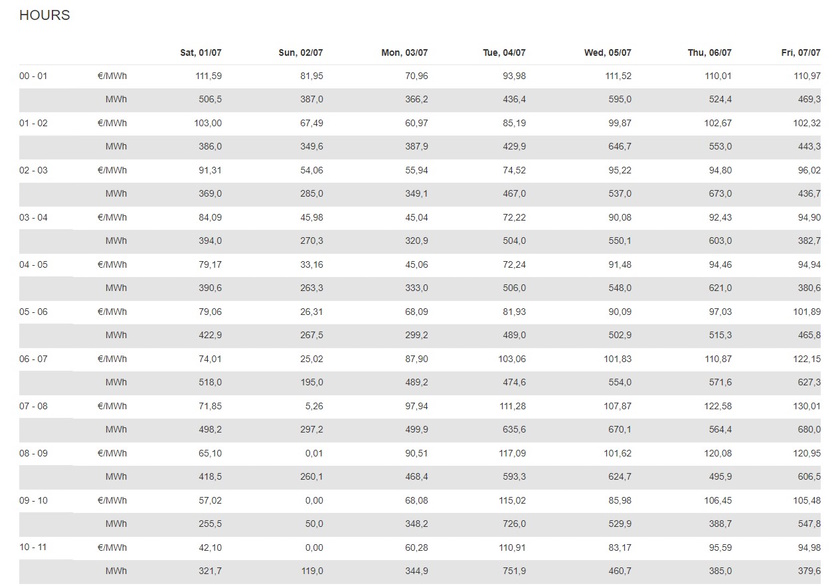840x588 pixels.
Task: Click the 08 - 09 hour row label
Action: pyautogui.click(x=33, y=452)
